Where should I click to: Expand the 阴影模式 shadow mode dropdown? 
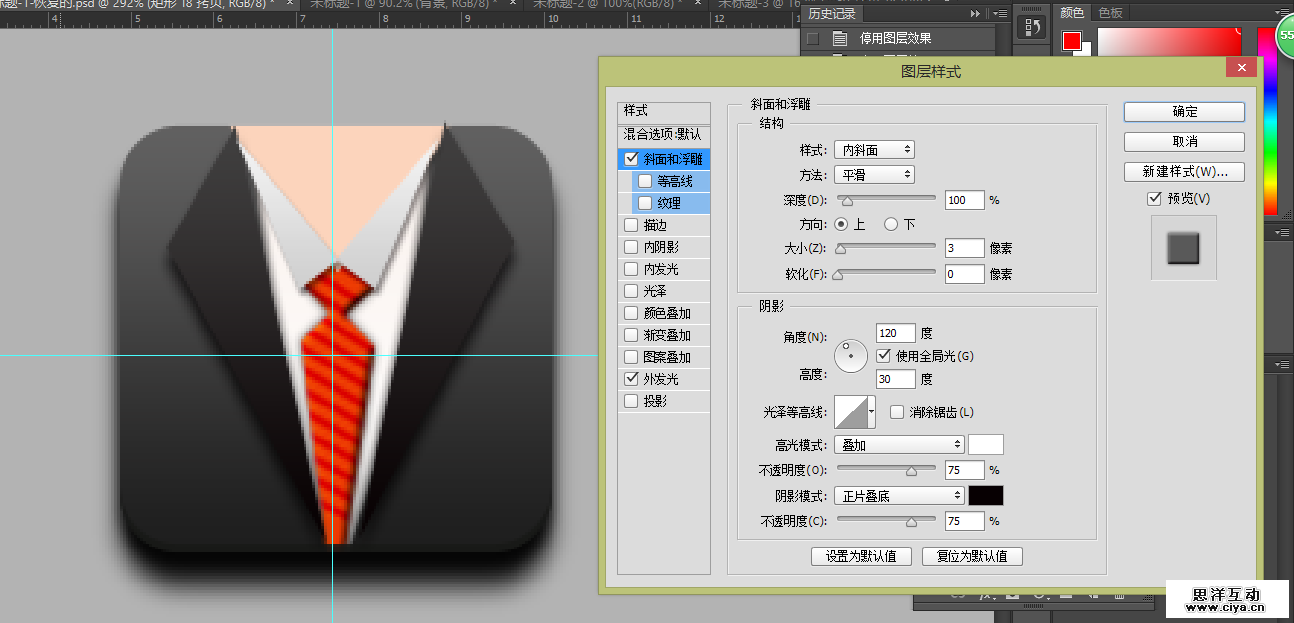899,496
